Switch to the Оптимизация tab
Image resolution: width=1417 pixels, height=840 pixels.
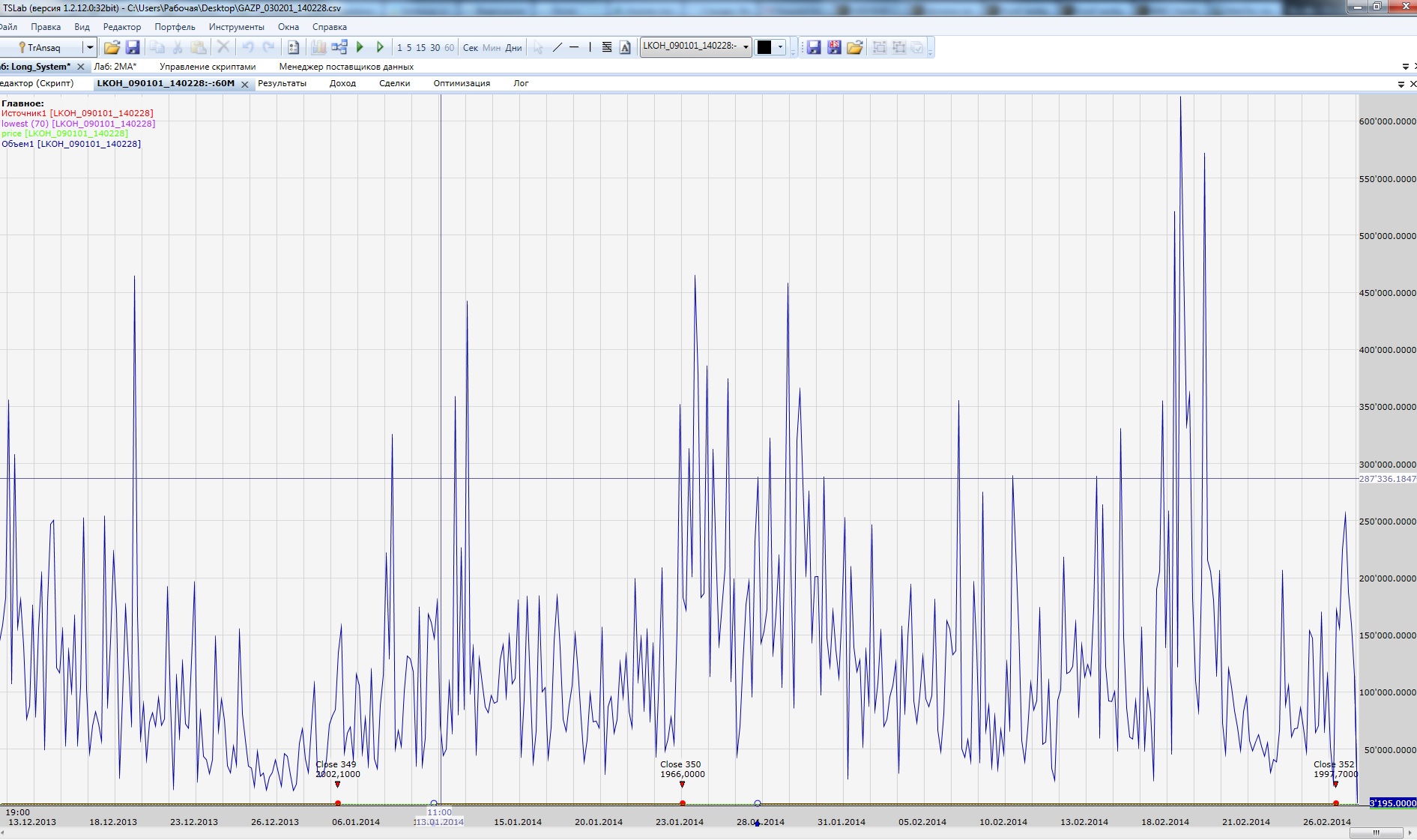click(x=462, y=83)
